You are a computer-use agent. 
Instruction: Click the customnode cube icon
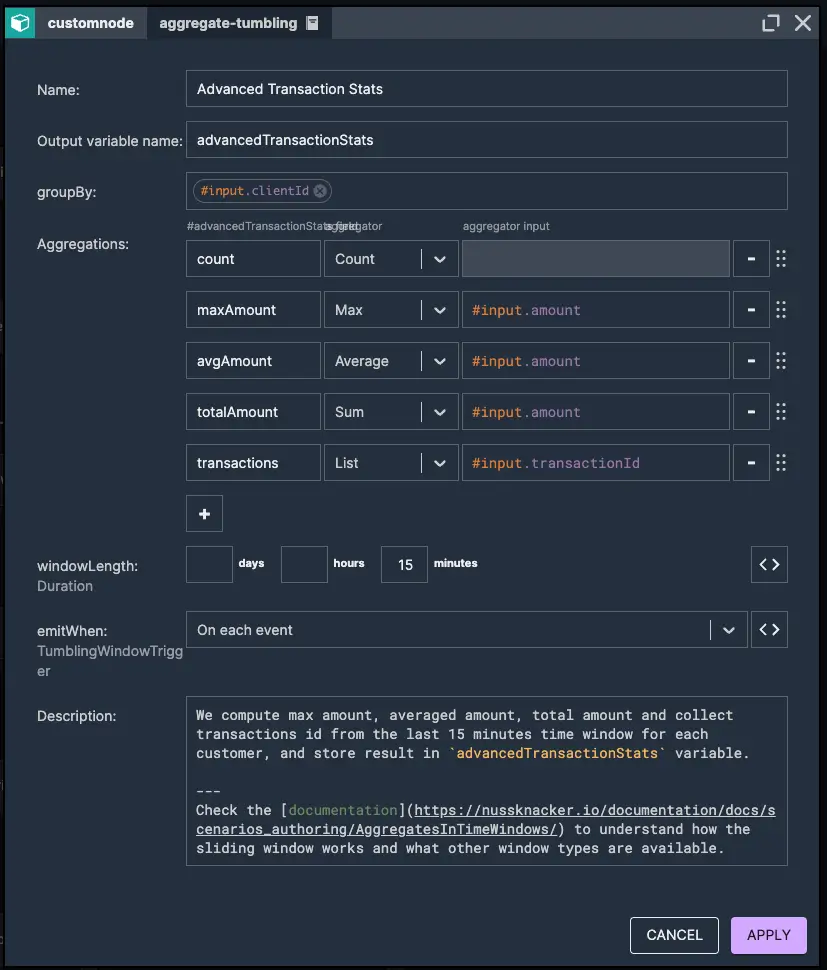tap(20, 23)
